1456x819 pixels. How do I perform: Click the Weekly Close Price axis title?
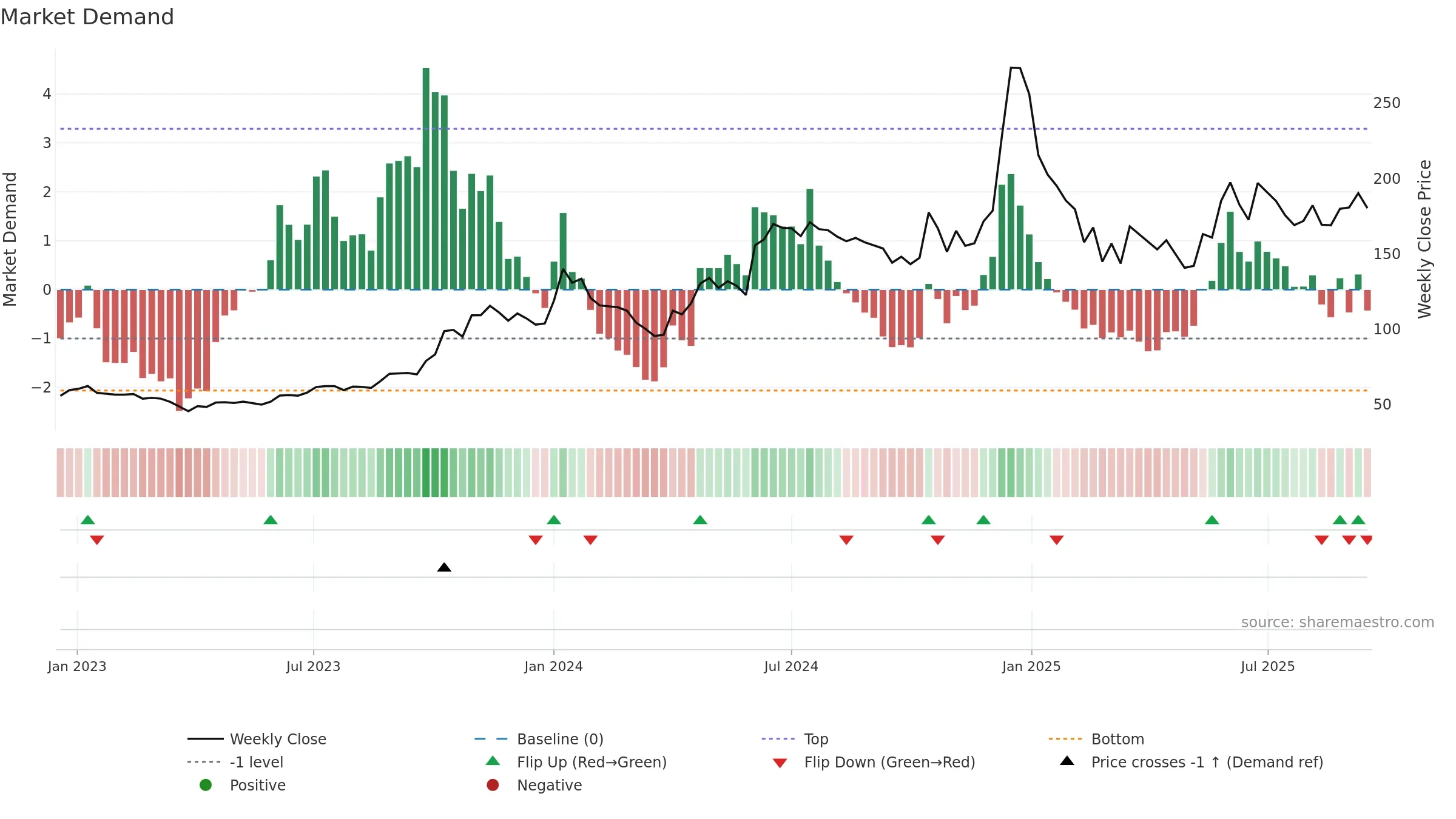pos(1424,239)
